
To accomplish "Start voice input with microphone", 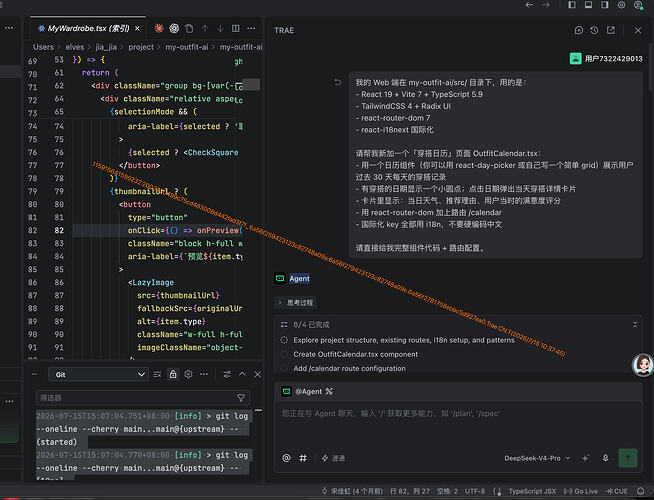I will coord(605,458).
